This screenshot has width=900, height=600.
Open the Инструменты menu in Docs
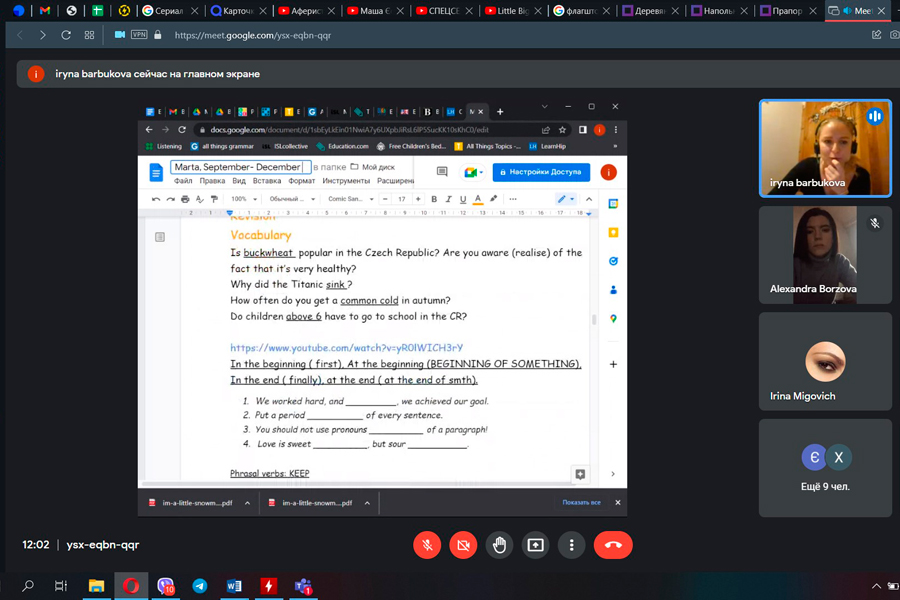click(x=346, y=181)
